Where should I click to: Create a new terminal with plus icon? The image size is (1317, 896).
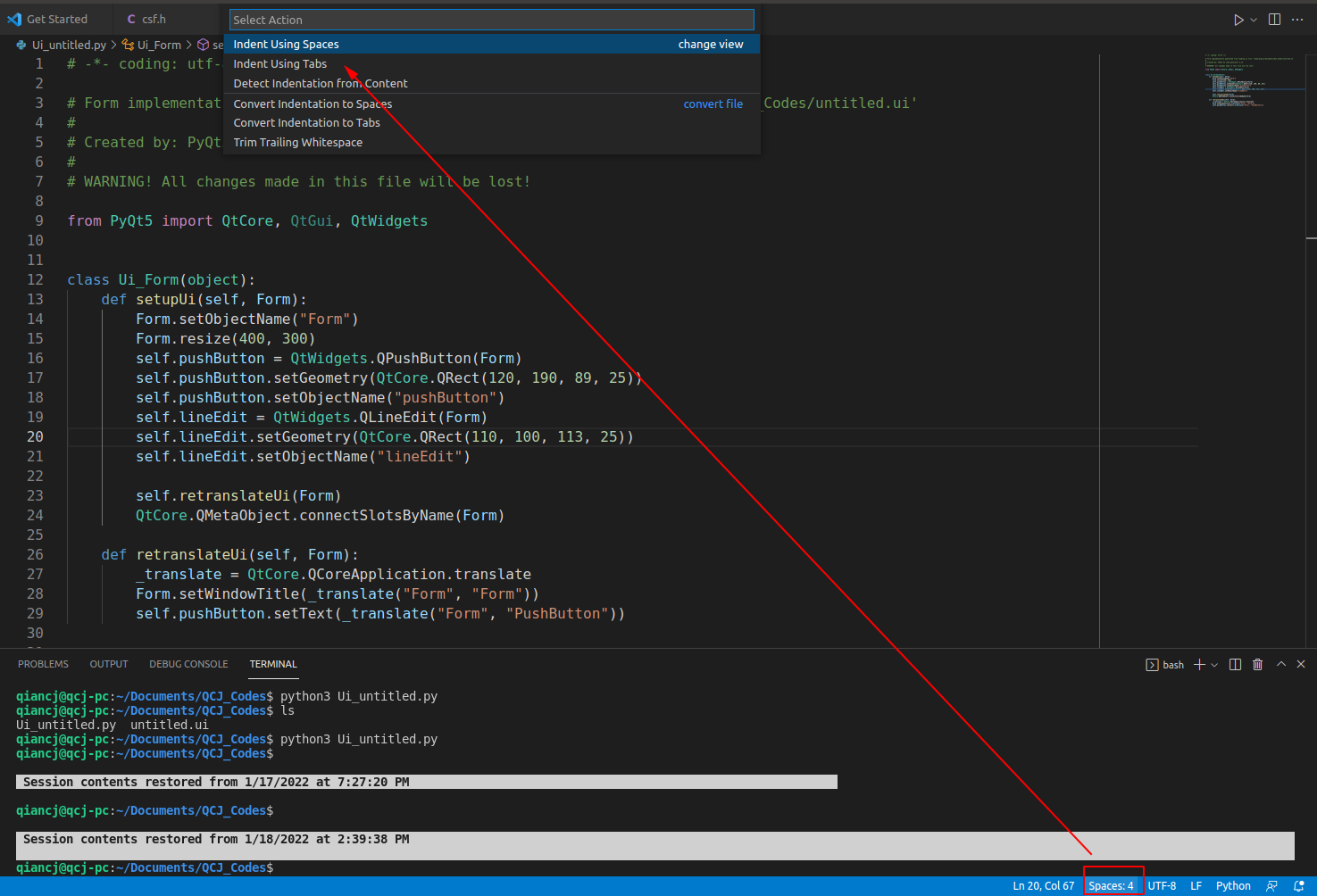(x=1199, y=664)
